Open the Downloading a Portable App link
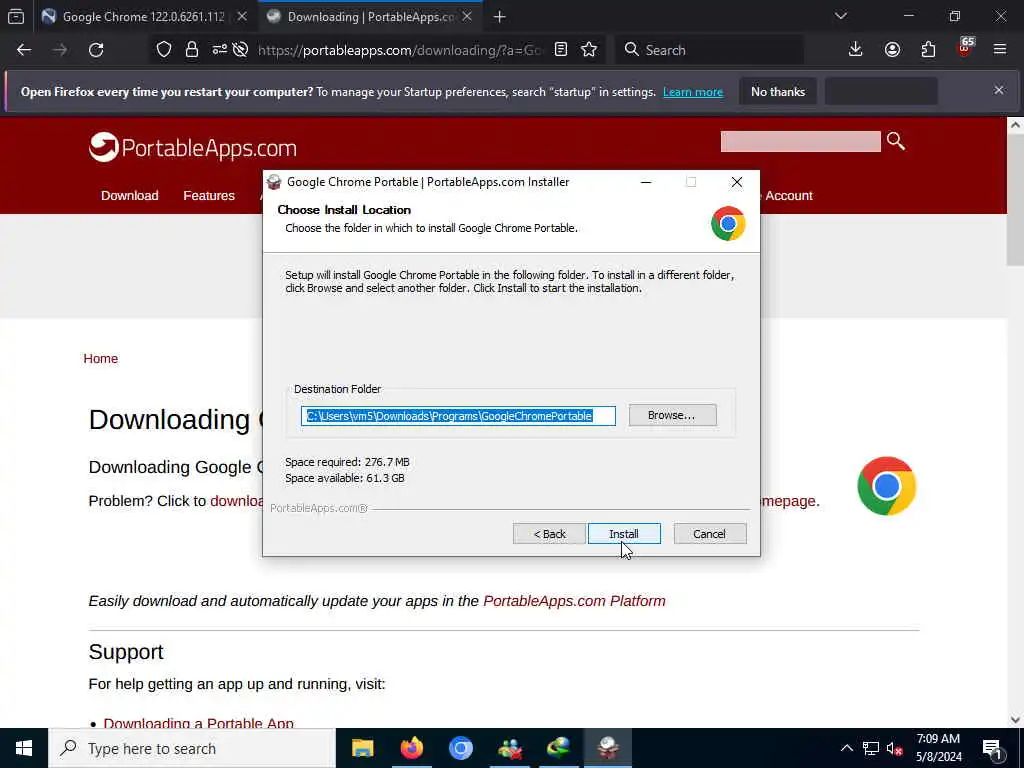The height and width of the screenshot is (768, 1024). tap(199, 724)
